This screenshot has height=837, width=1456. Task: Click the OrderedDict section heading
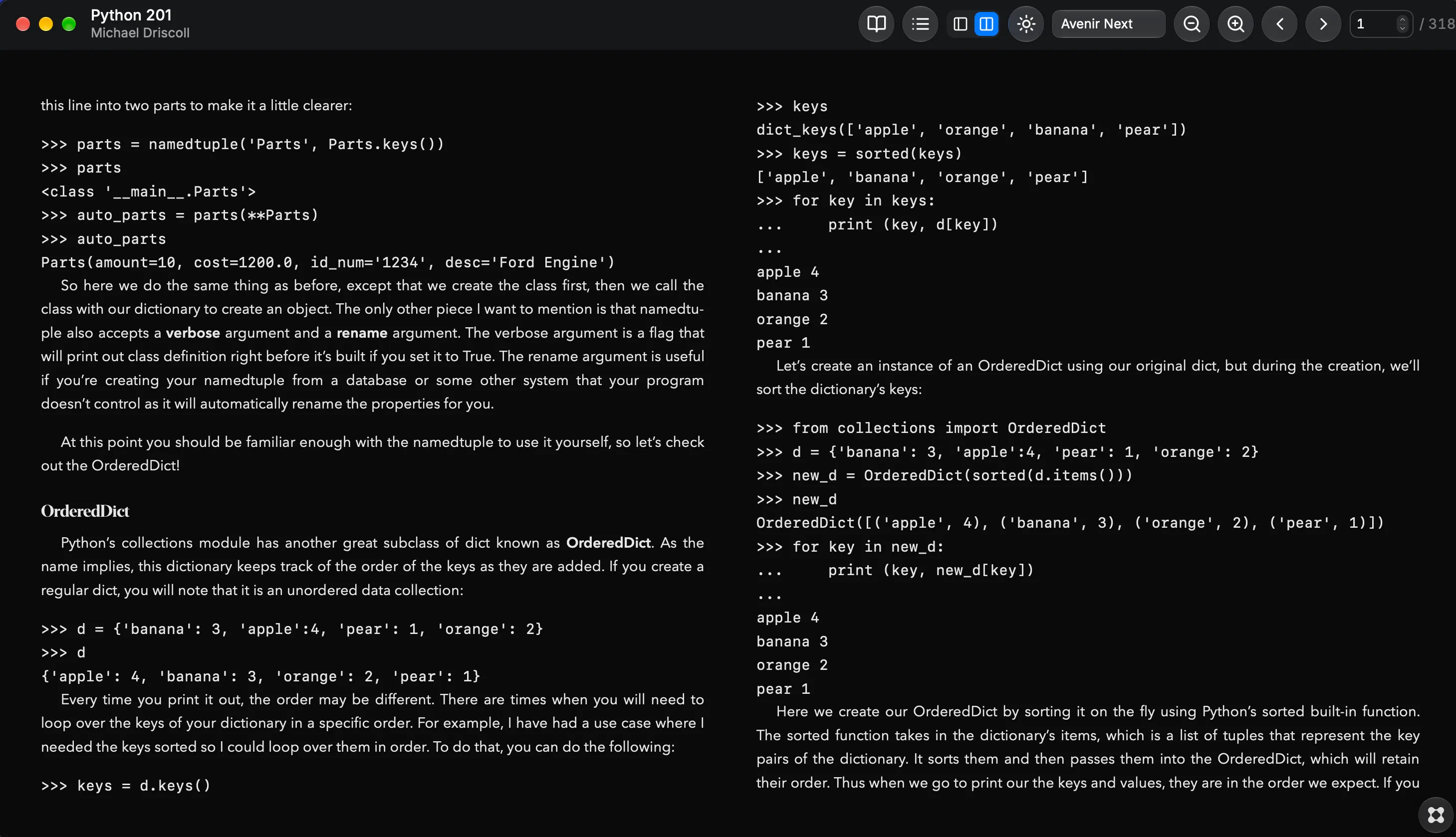[x=85, y=511]
